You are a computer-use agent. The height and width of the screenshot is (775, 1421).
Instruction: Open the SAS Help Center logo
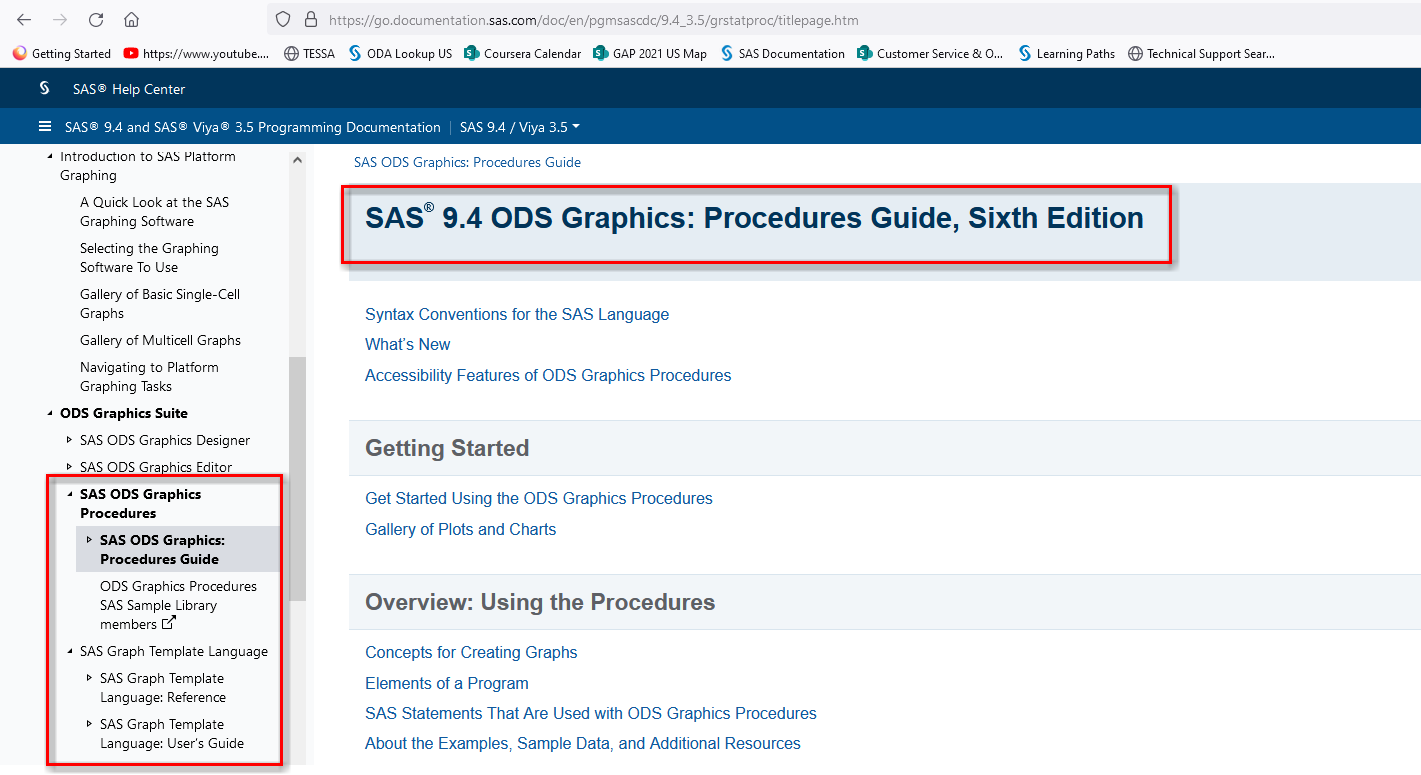point(44,88)
